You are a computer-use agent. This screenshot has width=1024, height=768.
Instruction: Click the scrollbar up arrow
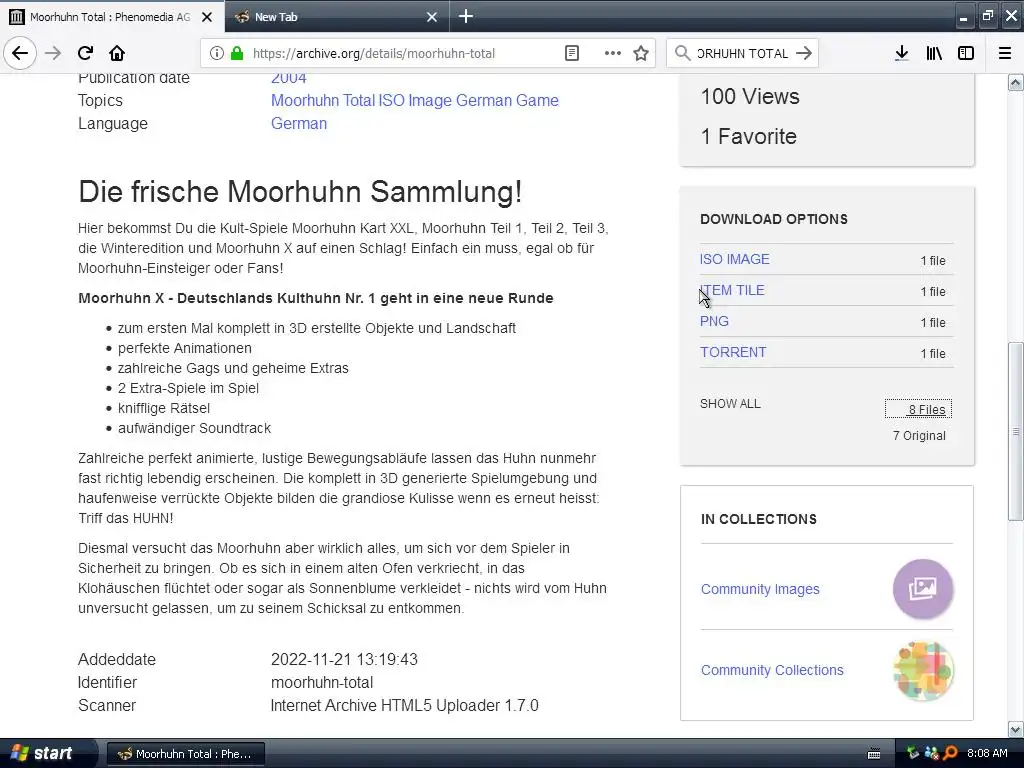tap(1015, 82)
